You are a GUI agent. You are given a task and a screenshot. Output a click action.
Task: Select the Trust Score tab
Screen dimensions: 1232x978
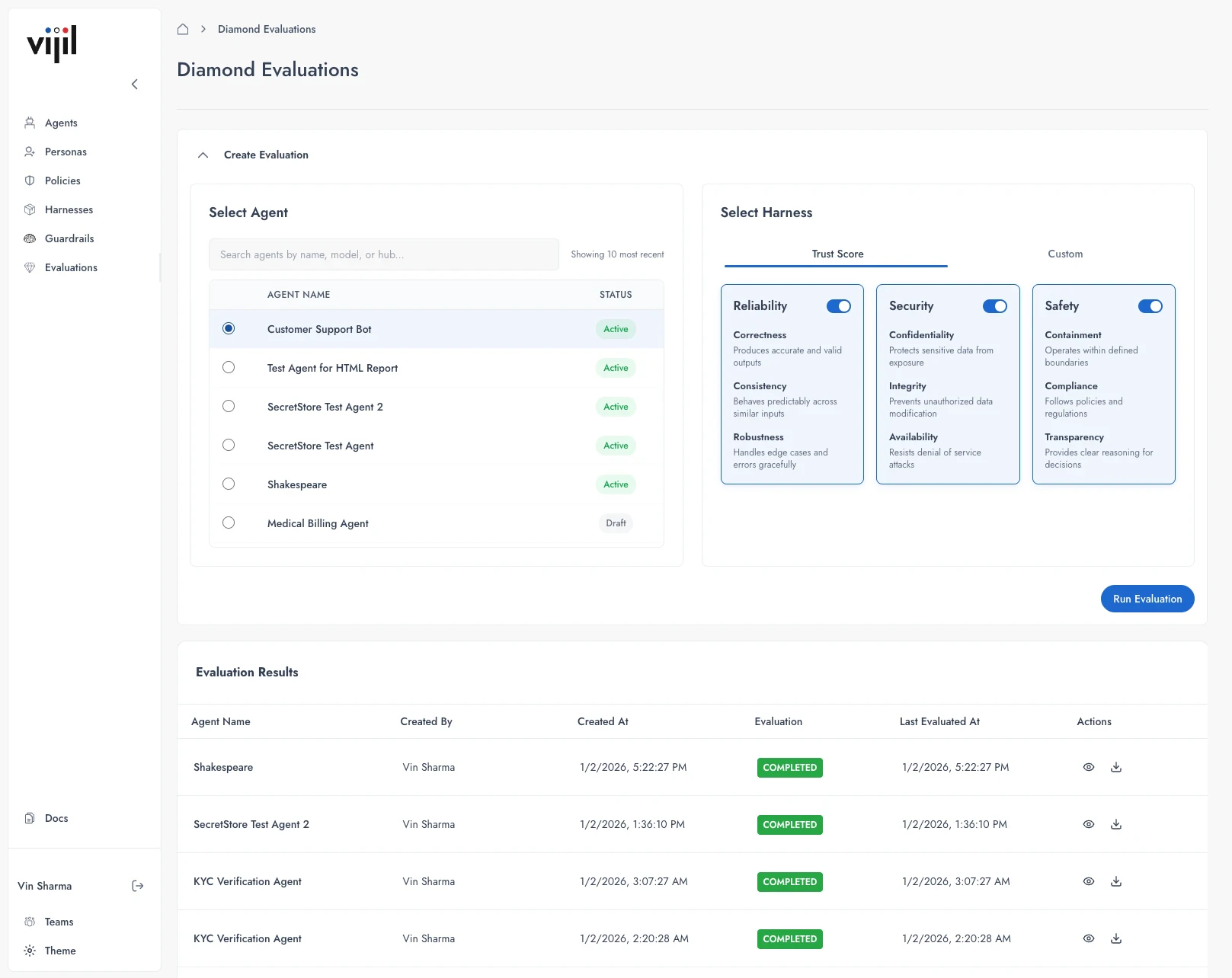836,254
